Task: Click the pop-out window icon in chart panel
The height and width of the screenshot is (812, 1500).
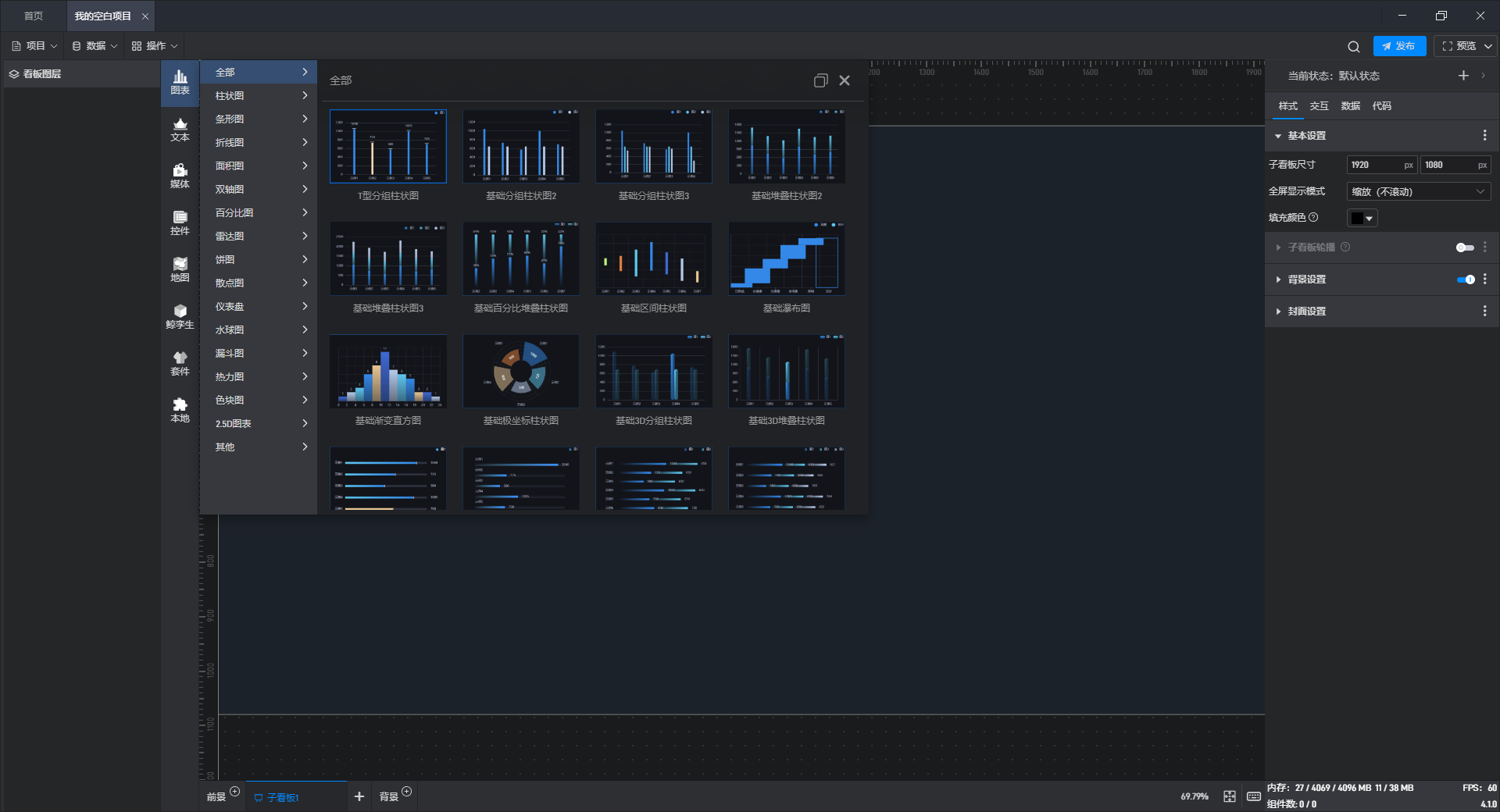Action: point(820,80)
